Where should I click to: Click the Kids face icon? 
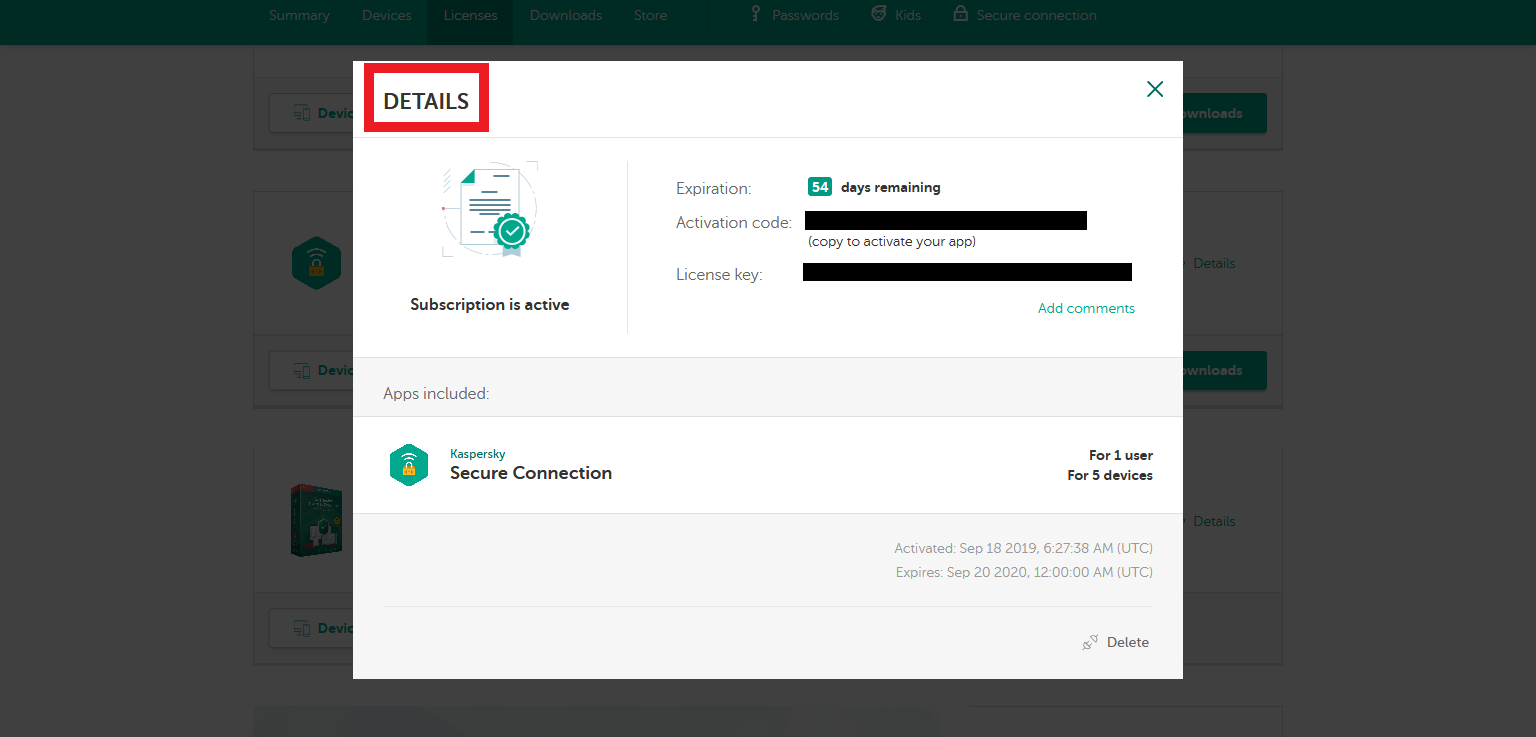[x=879, y=14]
